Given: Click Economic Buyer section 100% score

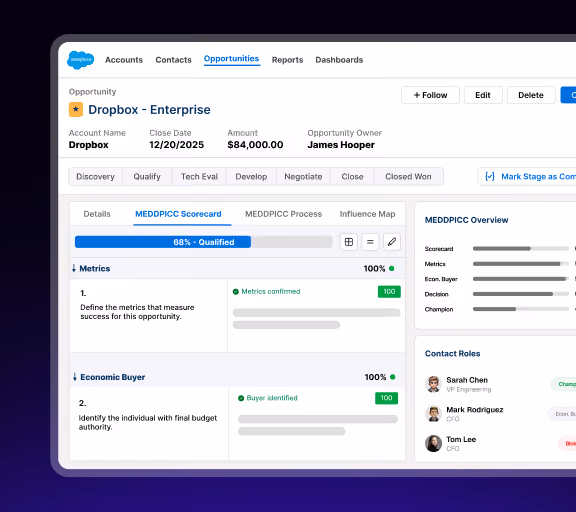Looking at the screenshot, I should [x=375, y=377].
